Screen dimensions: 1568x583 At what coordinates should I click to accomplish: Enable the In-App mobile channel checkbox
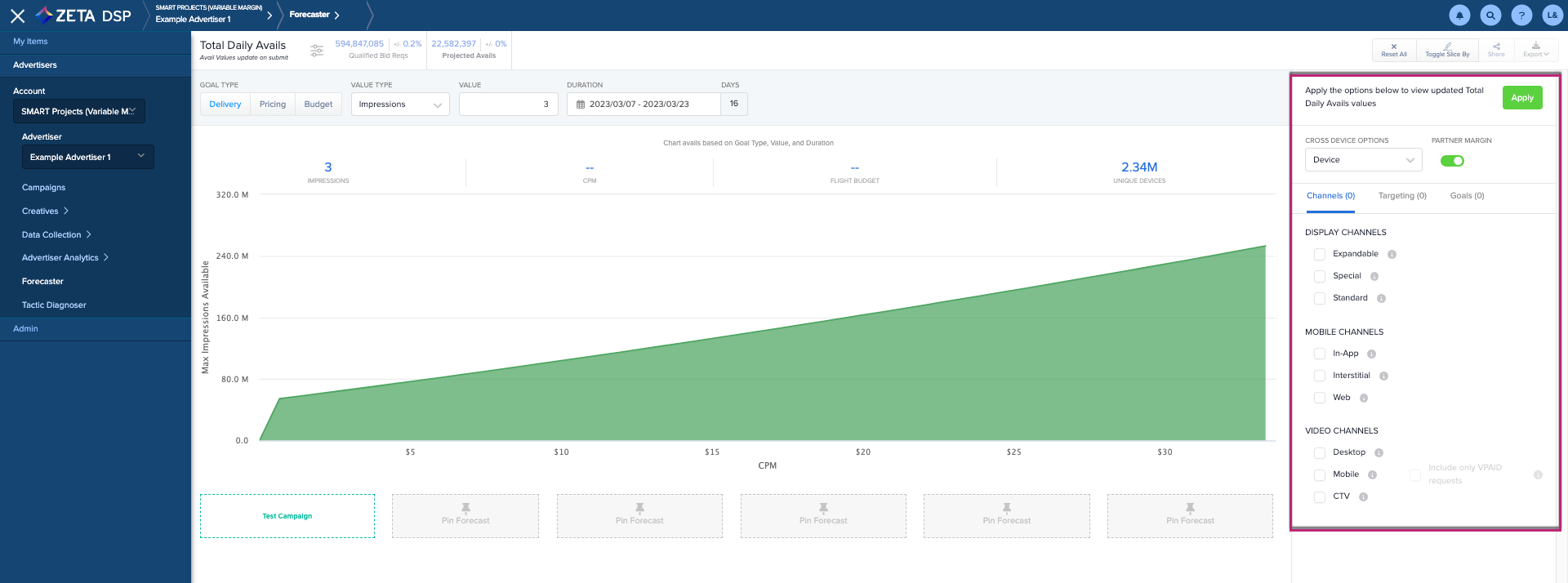(x=1319, y=354)
